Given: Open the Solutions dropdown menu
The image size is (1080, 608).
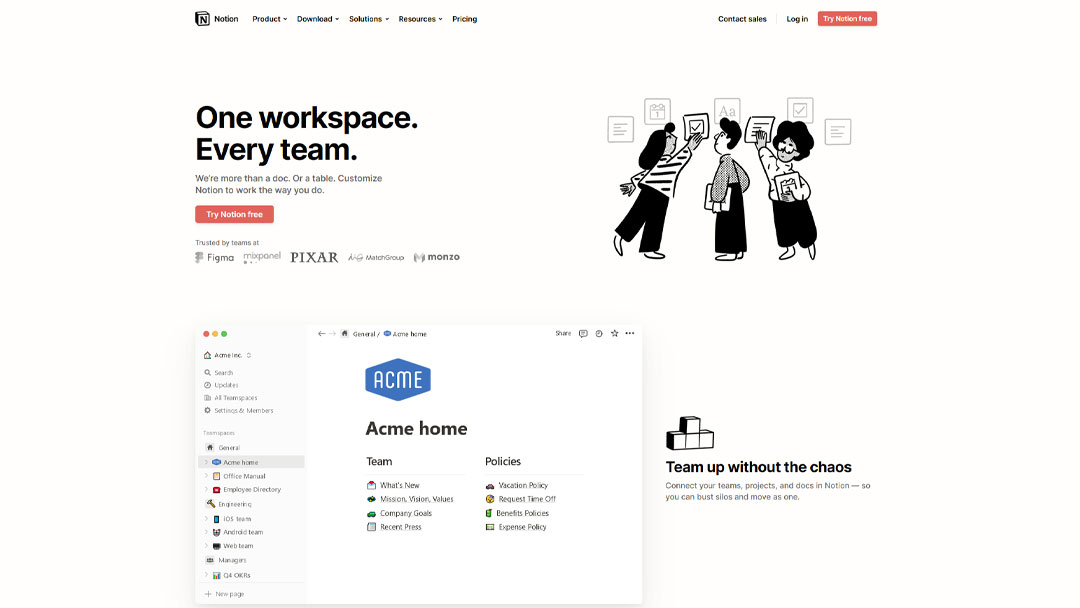Looking at the screenshot, I should (368, 19).
